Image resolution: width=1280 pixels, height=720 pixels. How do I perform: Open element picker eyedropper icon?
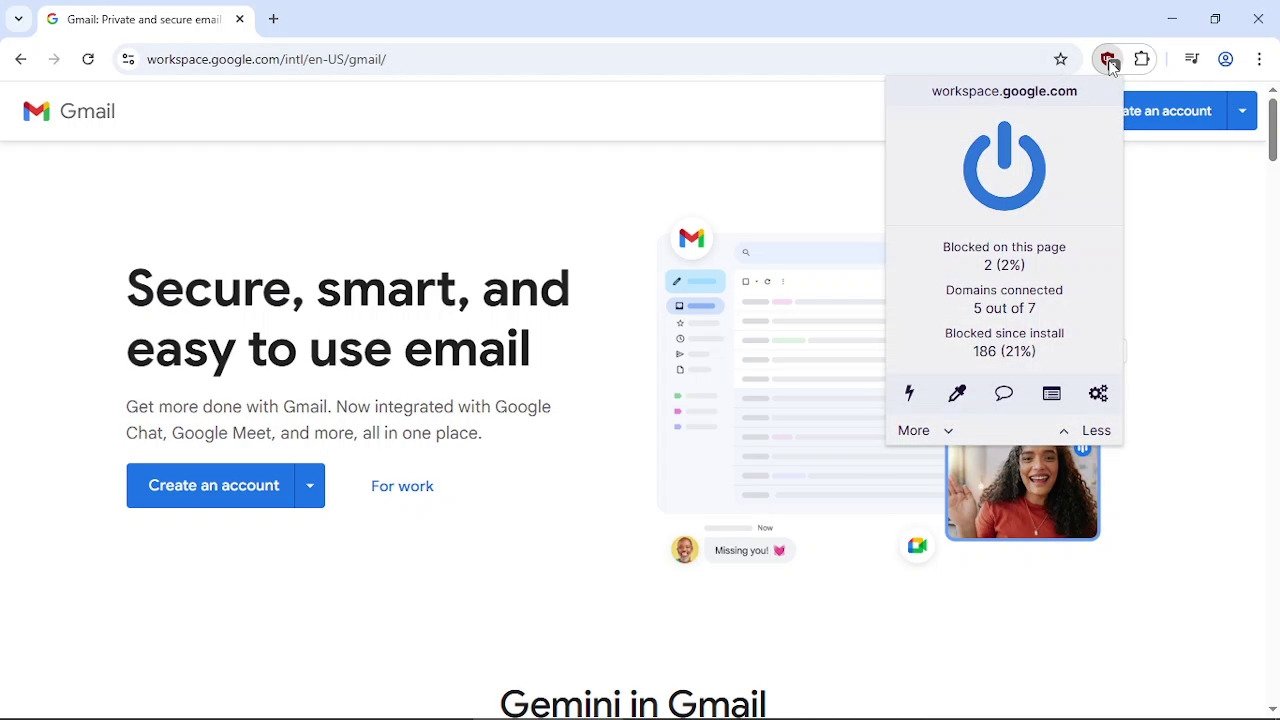point(957,394)
